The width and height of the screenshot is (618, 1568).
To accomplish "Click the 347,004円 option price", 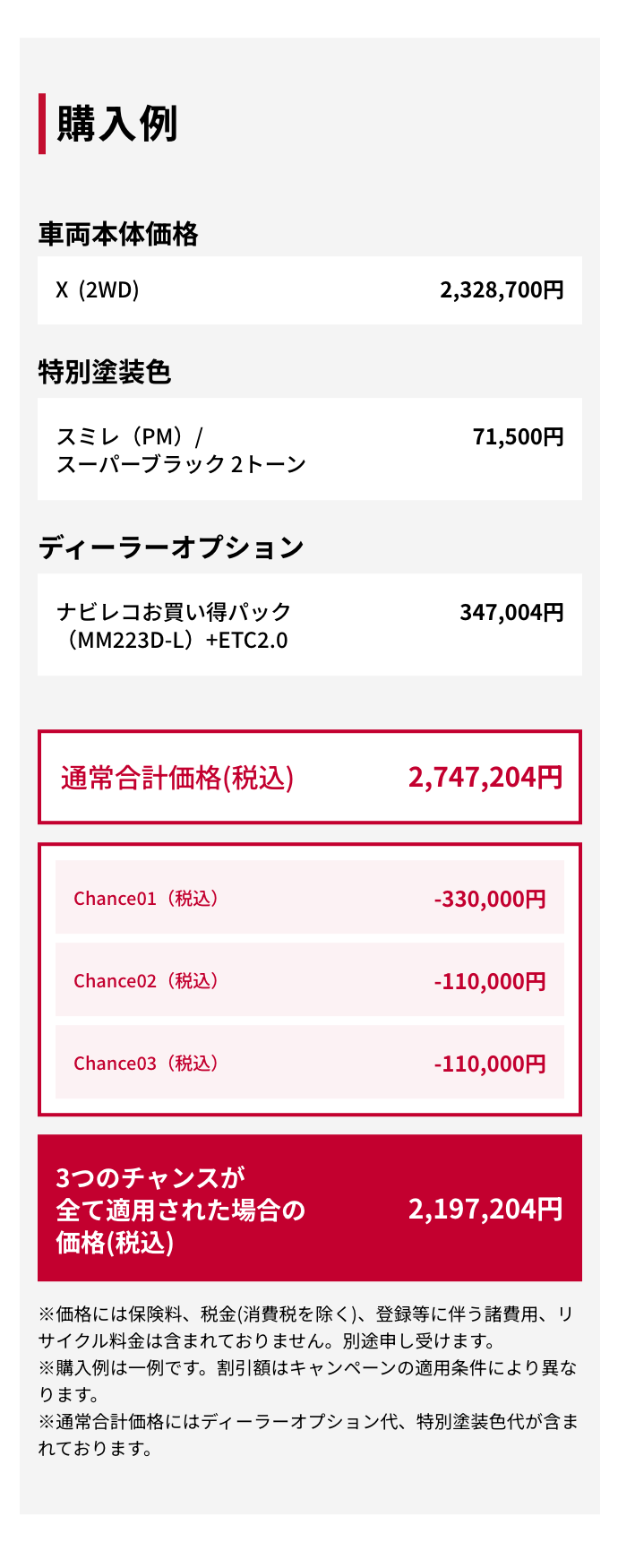I will (511, 613).
